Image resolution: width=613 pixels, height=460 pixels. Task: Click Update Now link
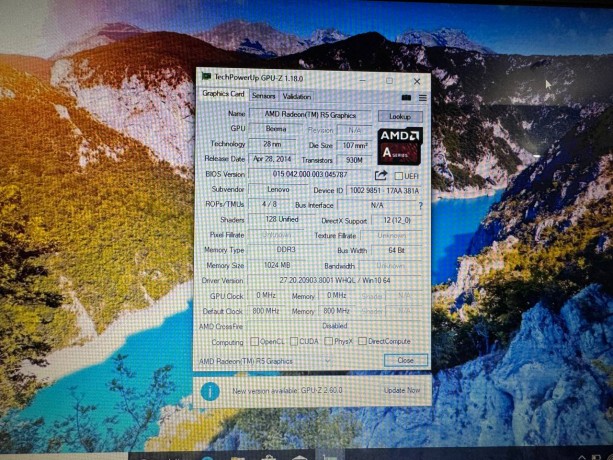point(402,390)
